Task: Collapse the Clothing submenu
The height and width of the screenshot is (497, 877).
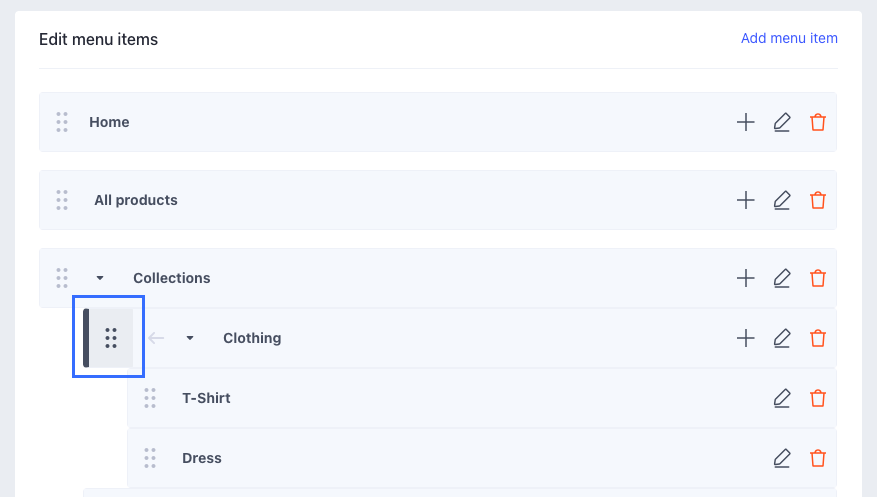Action: point(190,338)
